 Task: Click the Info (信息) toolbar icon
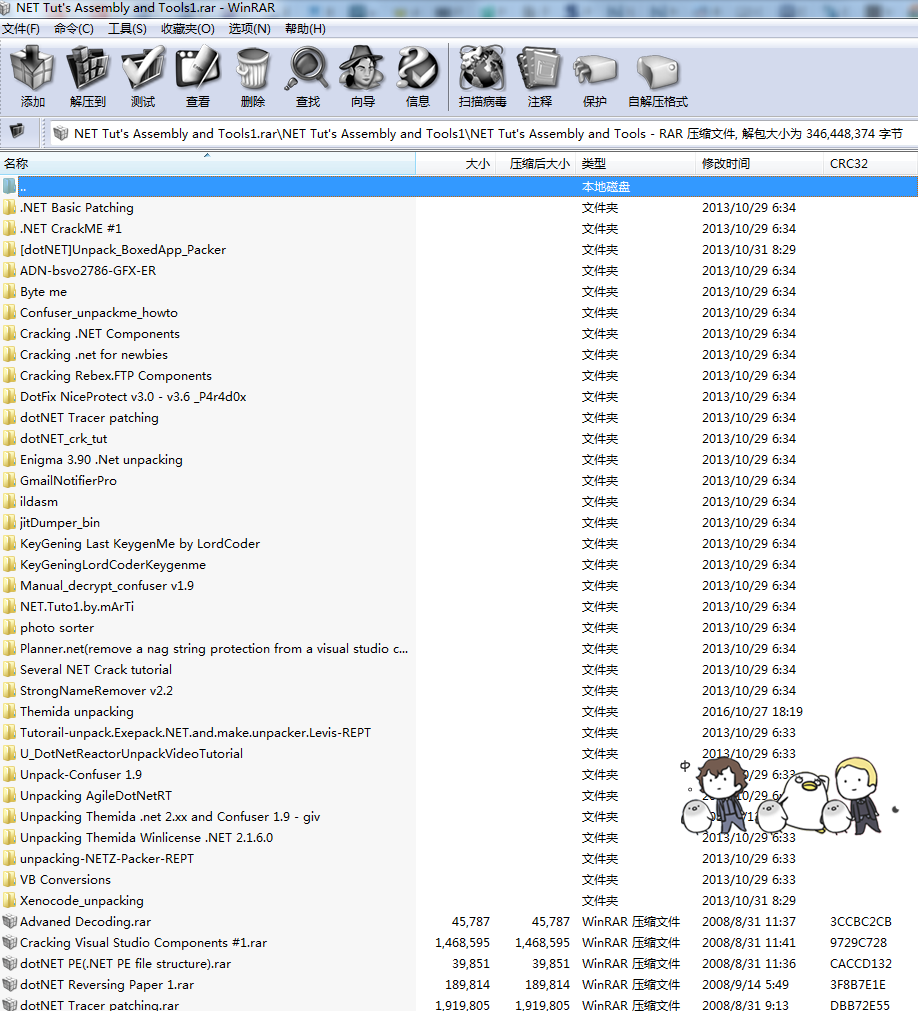(x=418, y=75)
